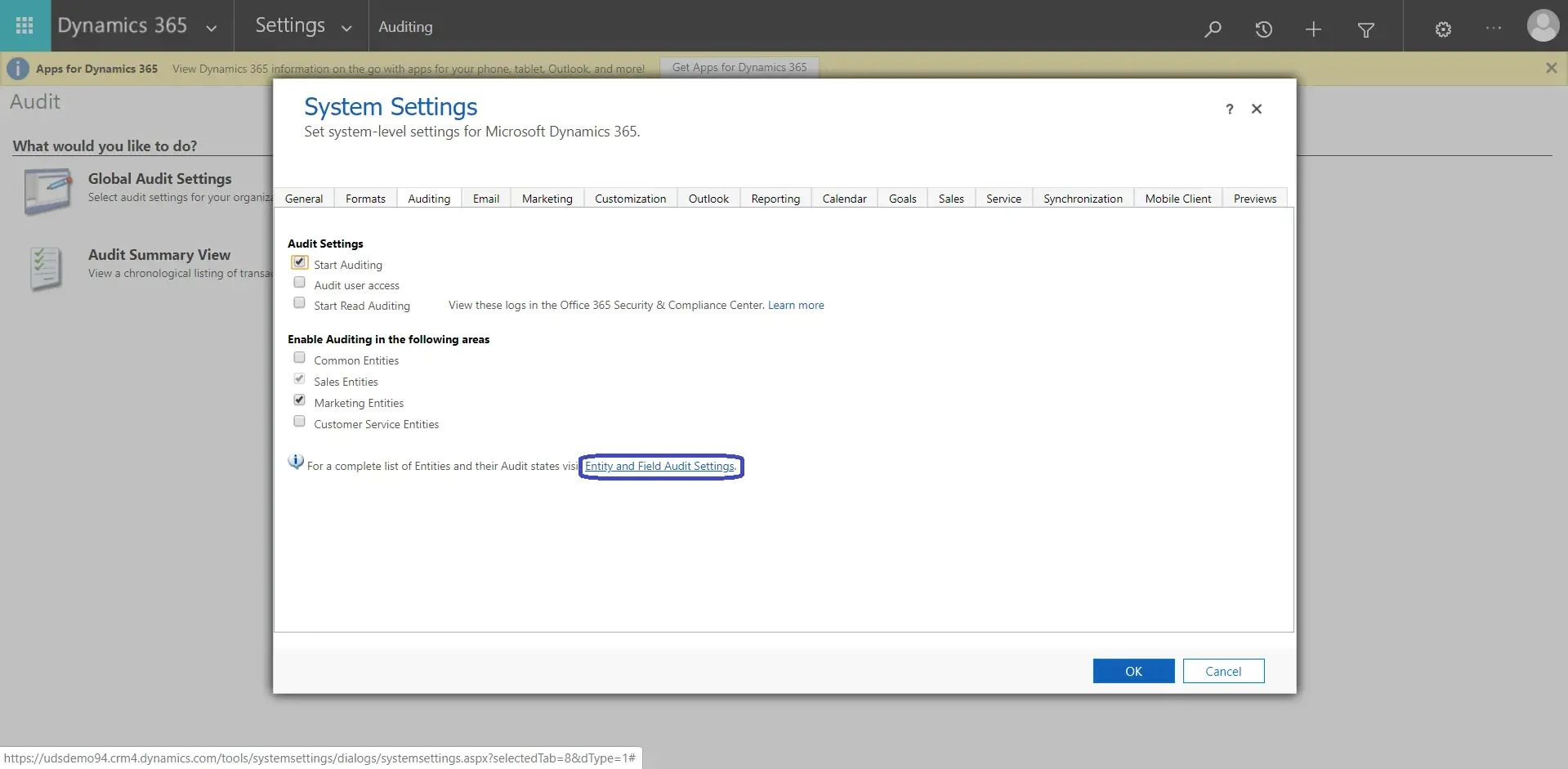
Task: Uncheck the Marketing Entities checkbox
Action: [299, 400]
